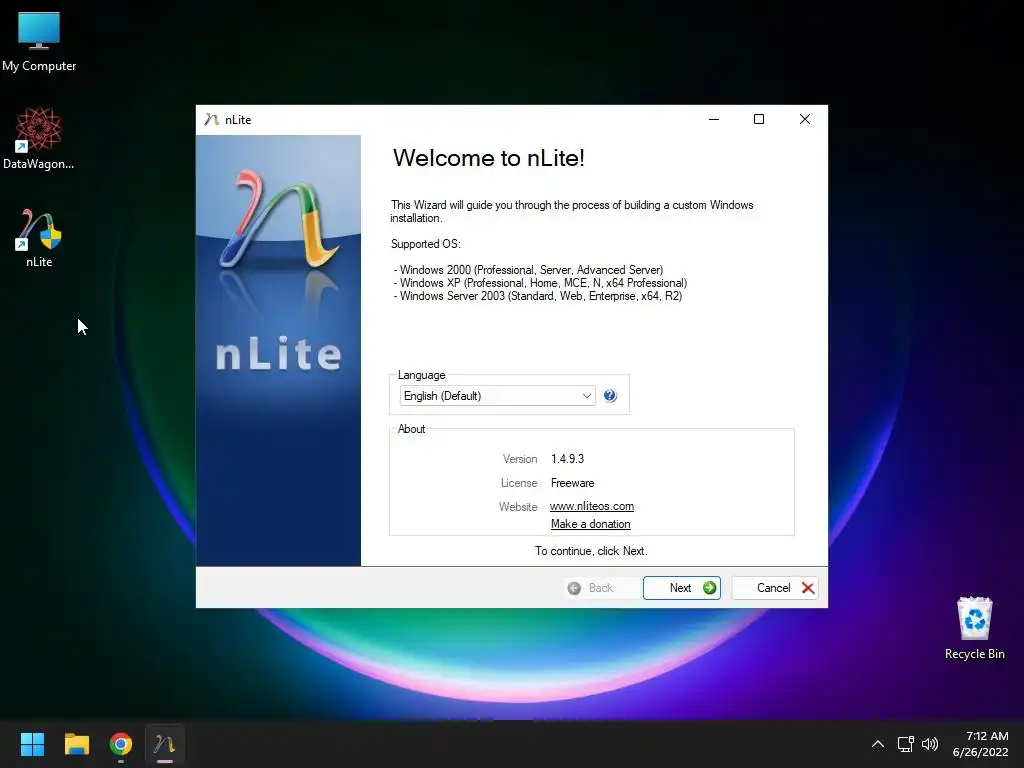
Task: Click the nLite logo in sidebar
Action: tap(279, 219)
